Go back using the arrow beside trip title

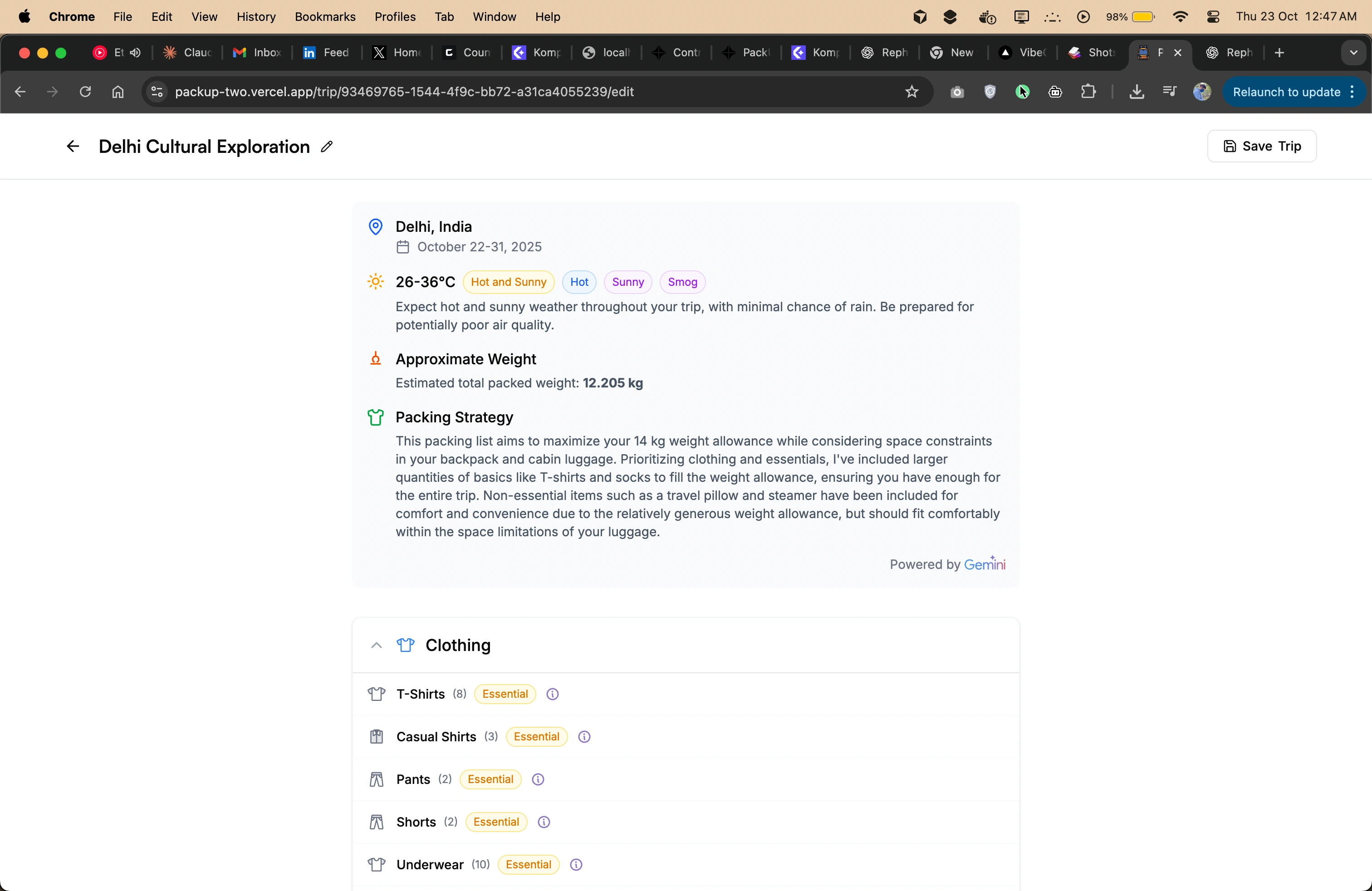click(73, 147)
